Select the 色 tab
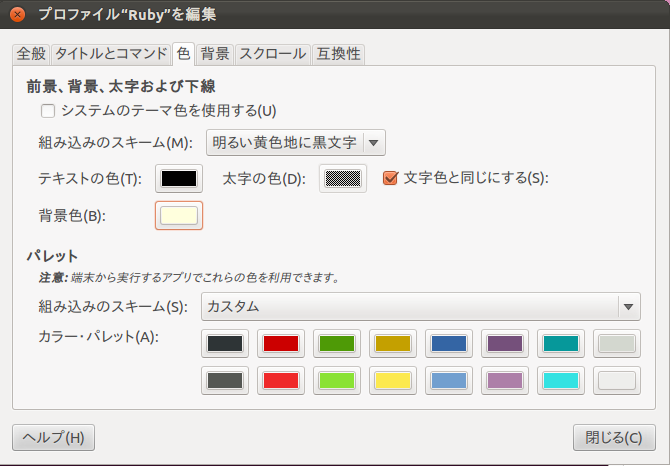The width and height of the screenshot is (670, 466). (x=183, y=54)
